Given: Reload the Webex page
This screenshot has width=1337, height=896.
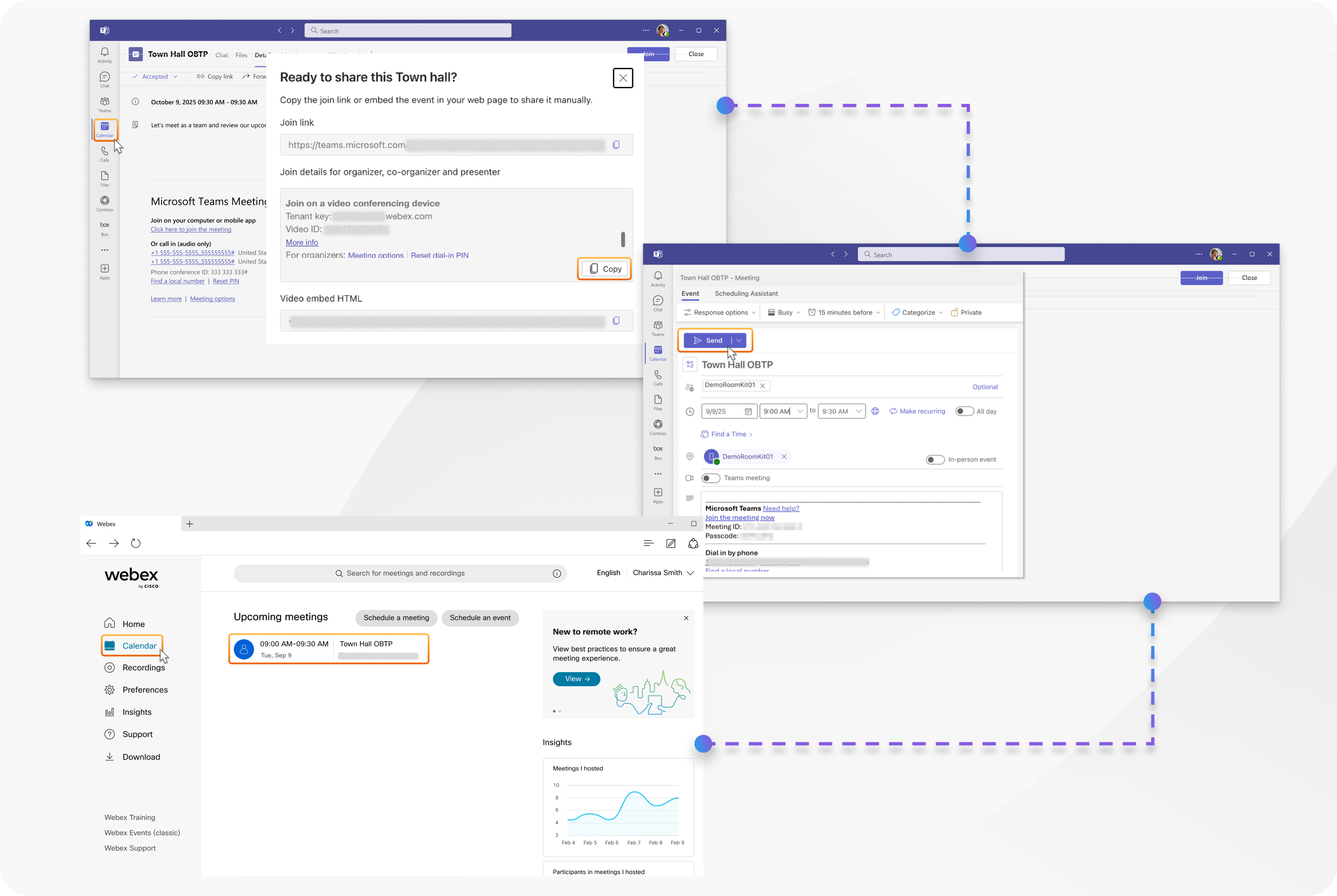Looking at the screenshot, I should tap(136, 544).
